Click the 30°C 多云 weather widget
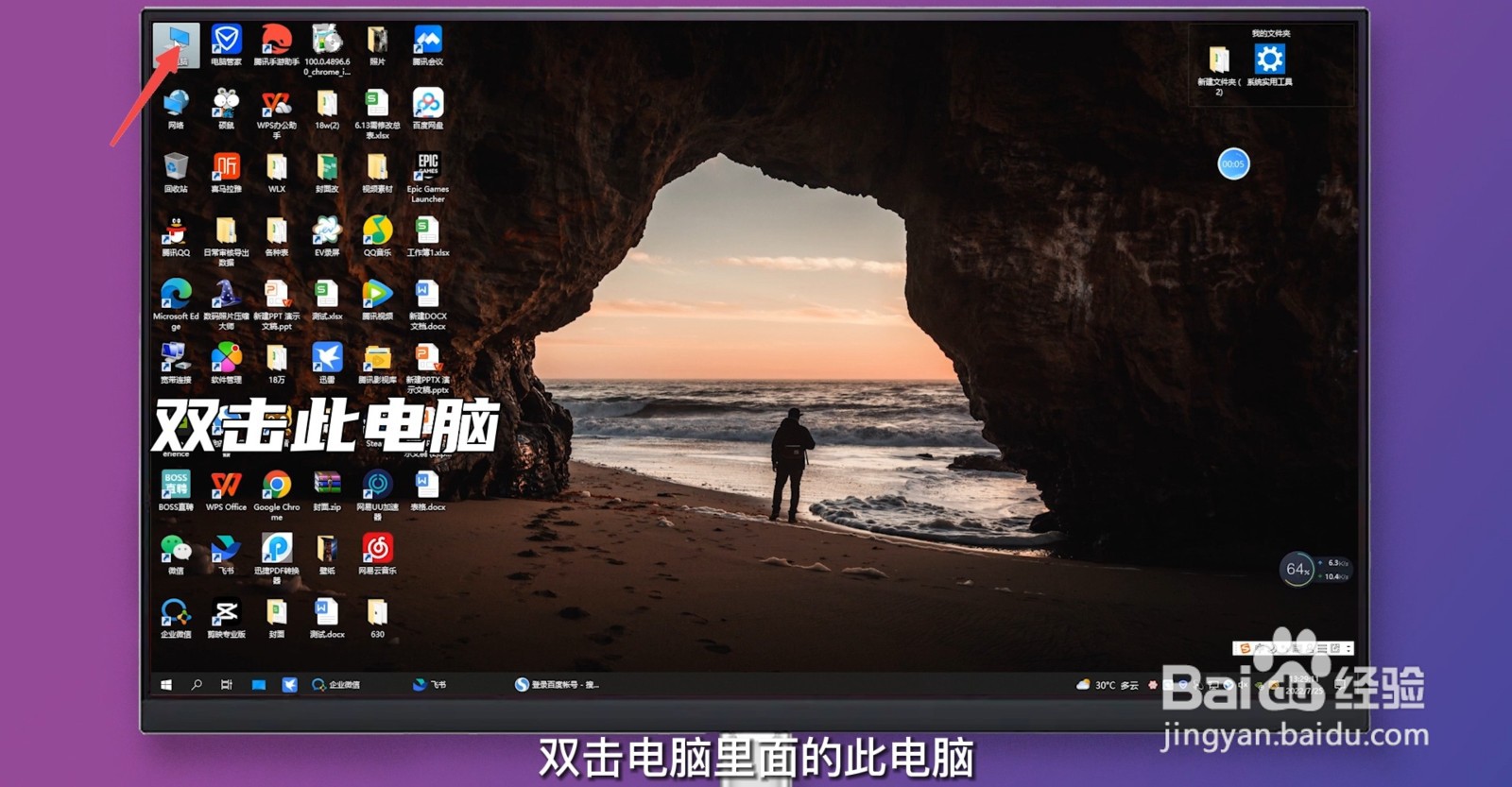Screen dimensions: 1512x787 tap(1107, 685)
